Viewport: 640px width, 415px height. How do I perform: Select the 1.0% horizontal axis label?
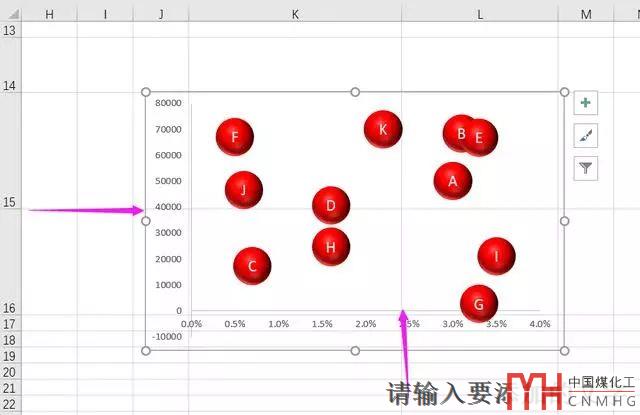279,324
